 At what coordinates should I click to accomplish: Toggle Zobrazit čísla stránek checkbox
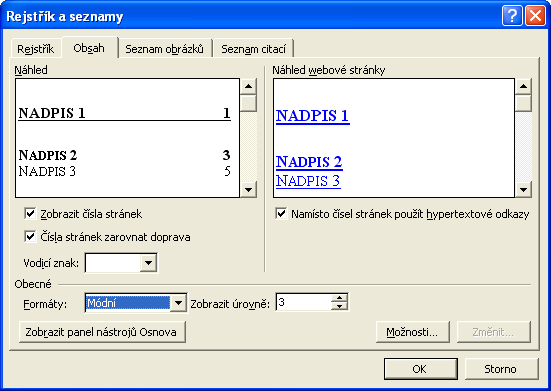(x=30, y=214)
